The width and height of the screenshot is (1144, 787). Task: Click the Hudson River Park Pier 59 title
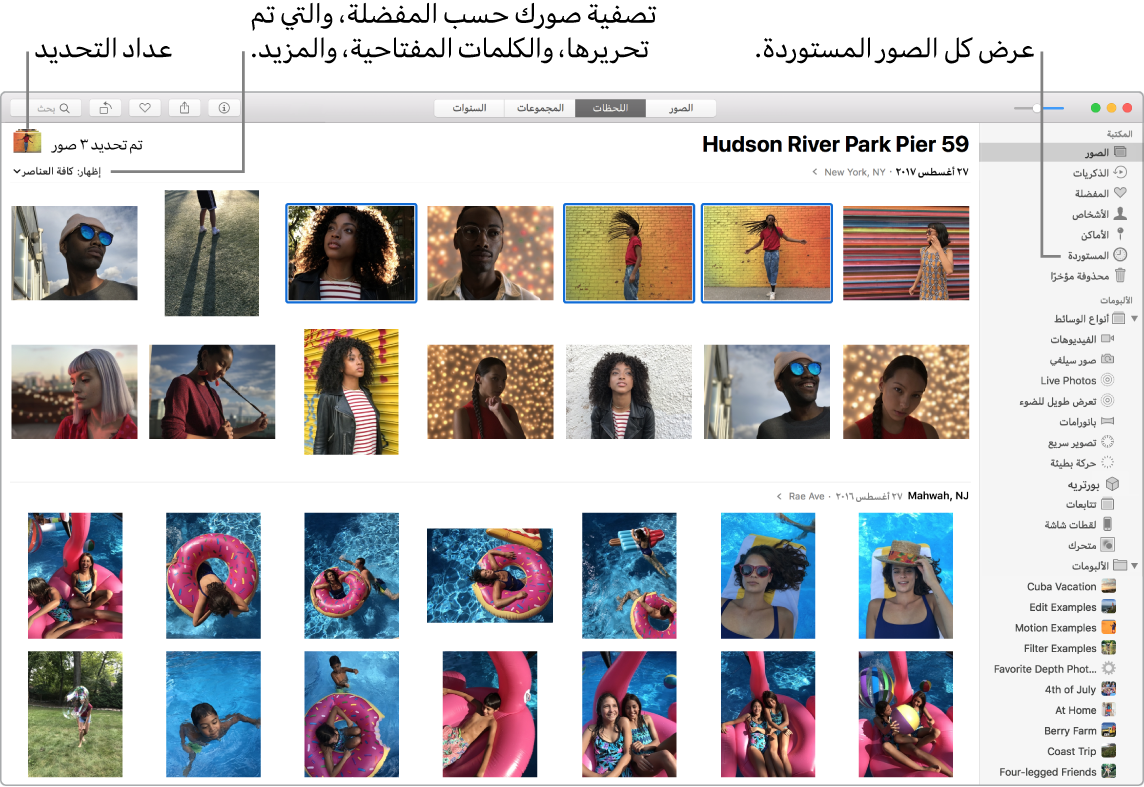835,144
